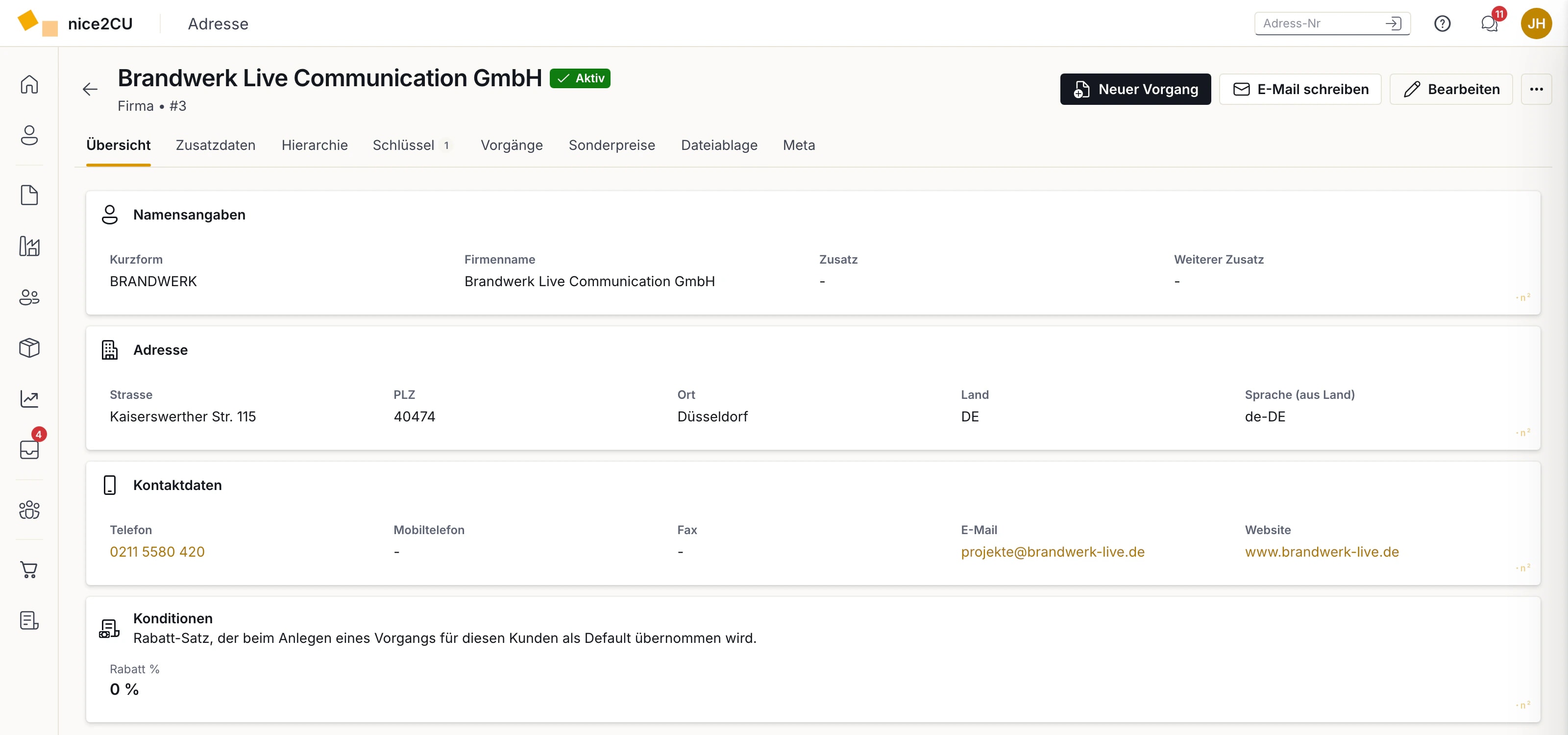This screenshot has width=1568, height=735.
Task: Click the 0 % Rabatt value
Action: (x=124, y=689)
